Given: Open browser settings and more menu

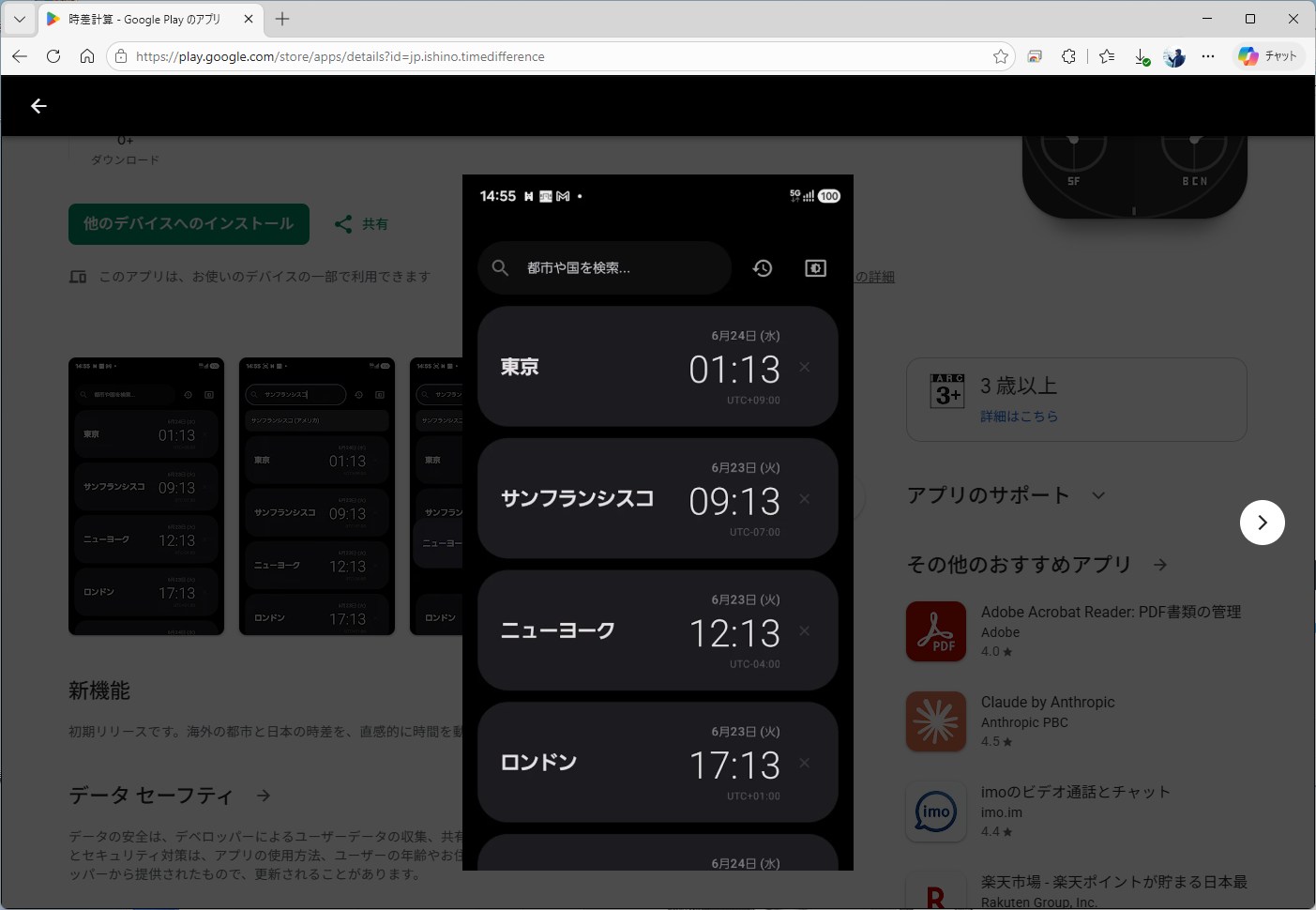Looking at the screenshot, I should [1208, 56].
